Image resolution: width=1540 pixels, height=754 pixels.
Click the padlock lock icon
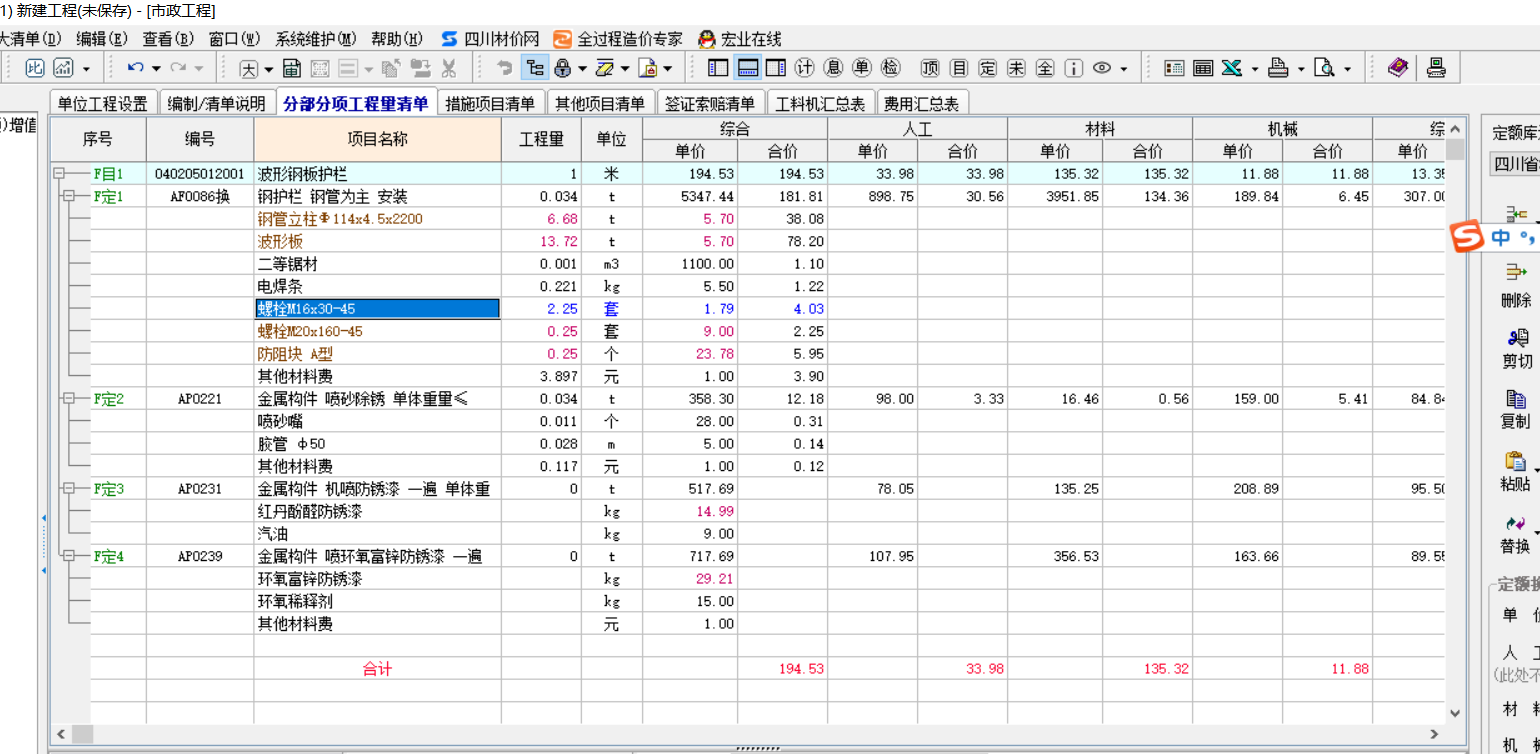click(562, 68)
